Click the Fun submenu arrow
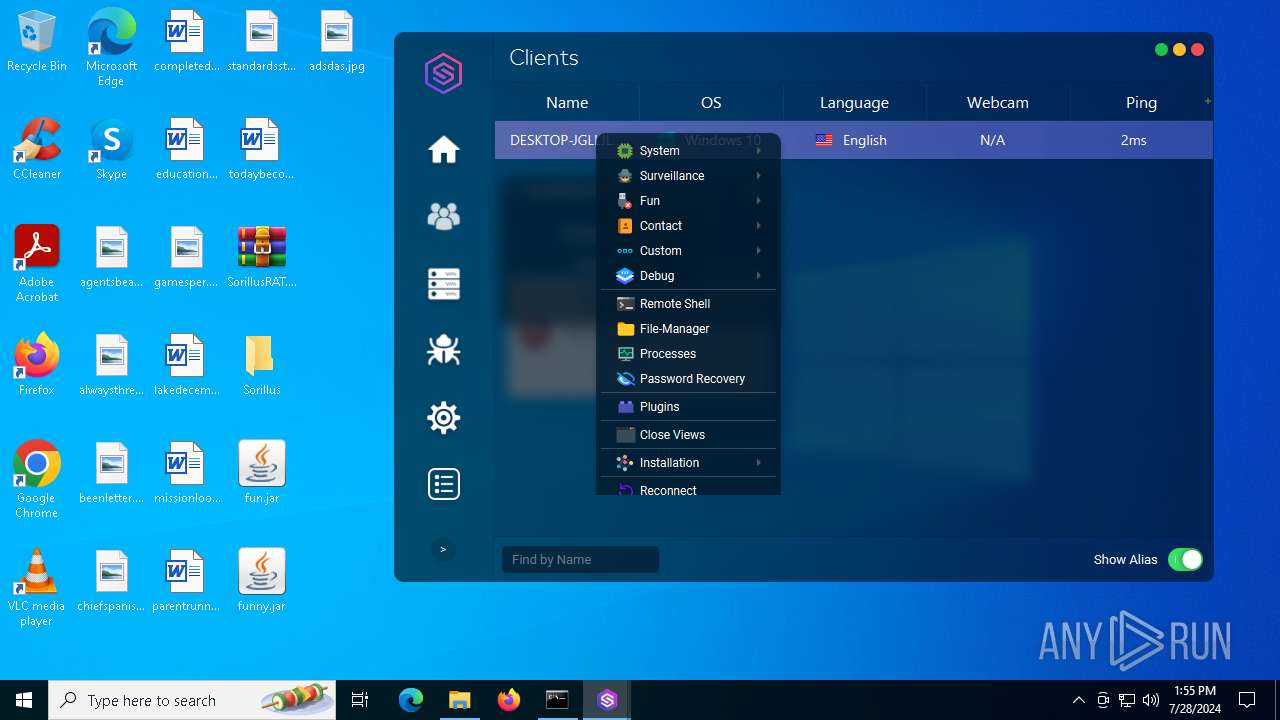The width and height of the screenshot is (1280, 720). [x=759, y=201]
